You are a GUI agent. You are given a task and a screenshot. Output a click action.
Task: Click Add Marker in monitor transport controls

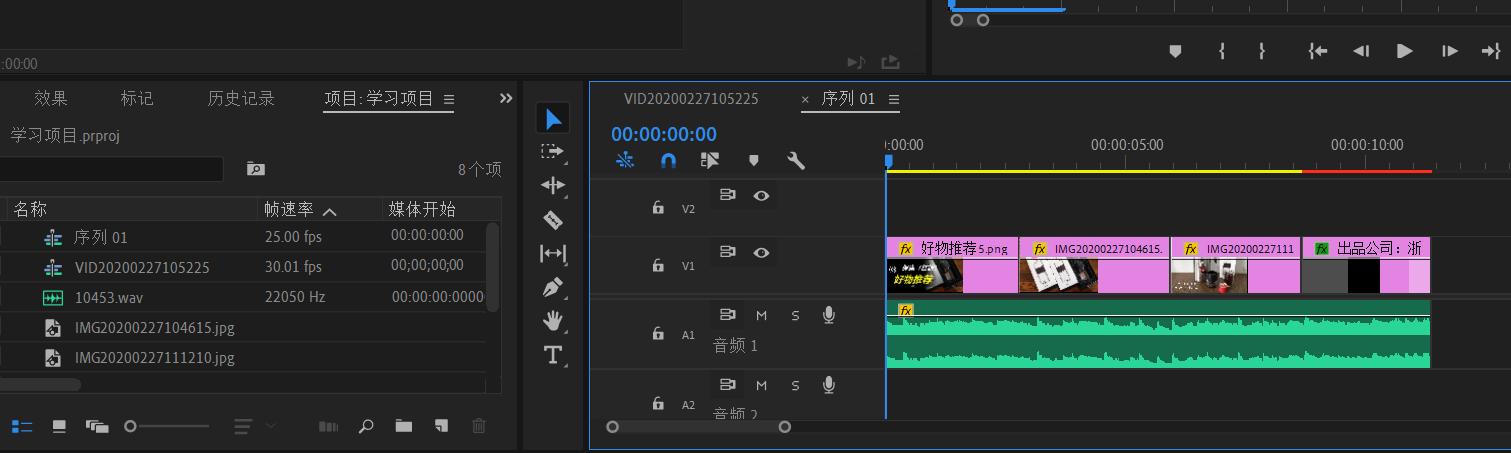(x=1176, y=51)
